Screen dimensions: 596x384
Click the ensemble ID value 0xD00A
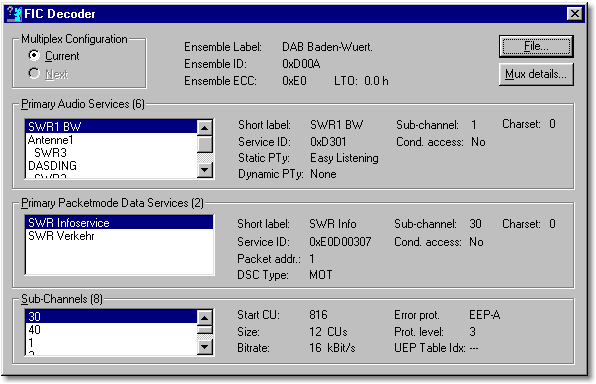tap(301, 64)
